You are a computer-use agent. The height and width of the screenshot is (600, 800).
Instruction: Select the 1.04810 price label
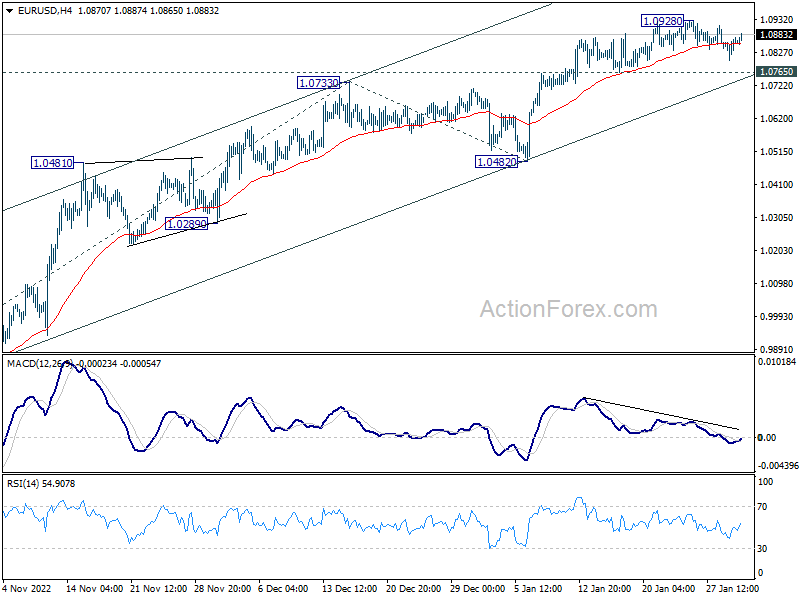point(53,163)
